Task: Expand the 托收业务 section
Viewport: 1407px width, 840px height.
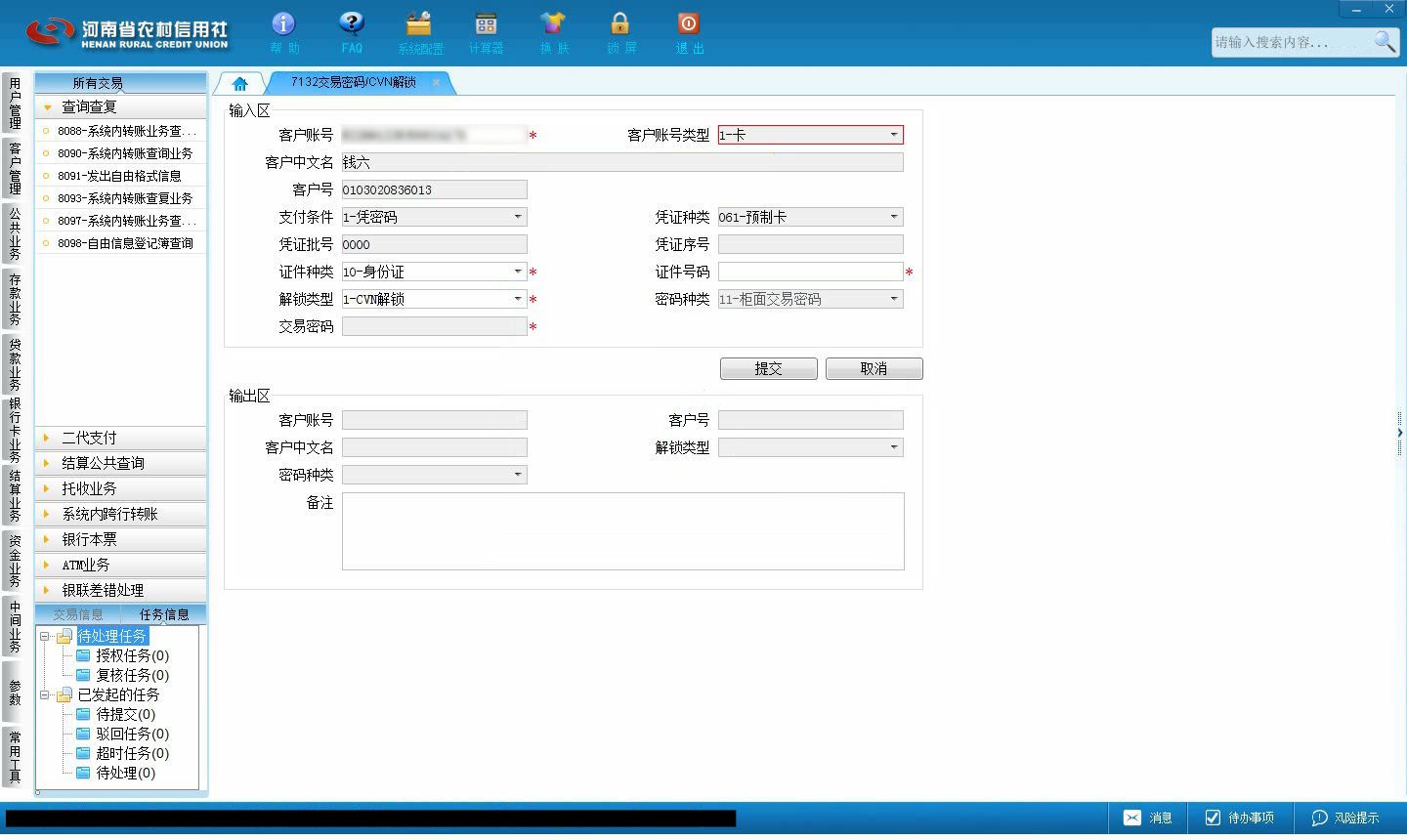Action: click(120, 488)
